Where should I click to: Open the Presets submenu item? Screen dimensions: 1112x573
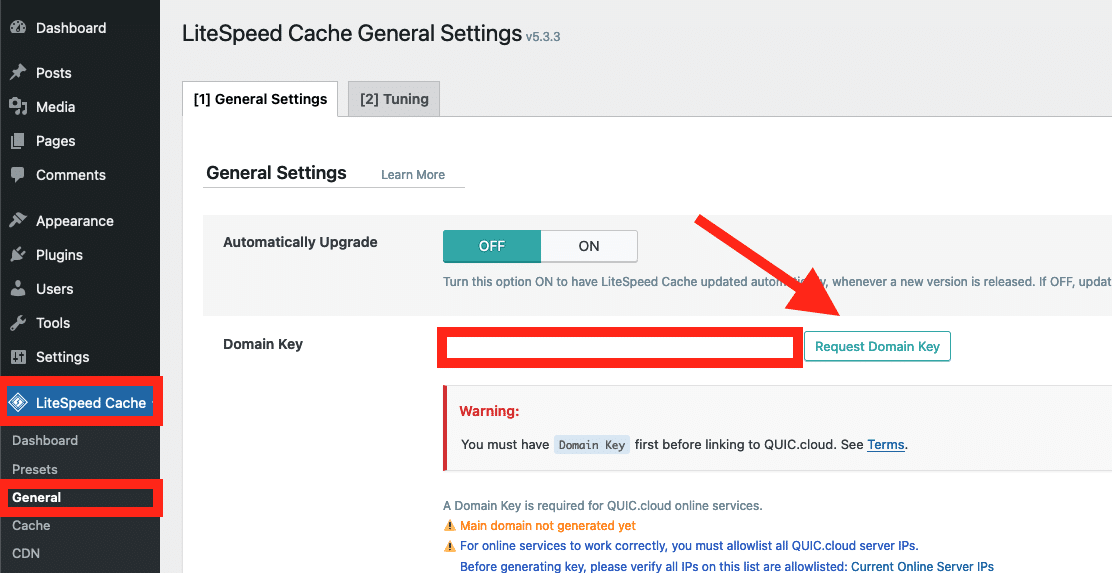tap(35, 469)
